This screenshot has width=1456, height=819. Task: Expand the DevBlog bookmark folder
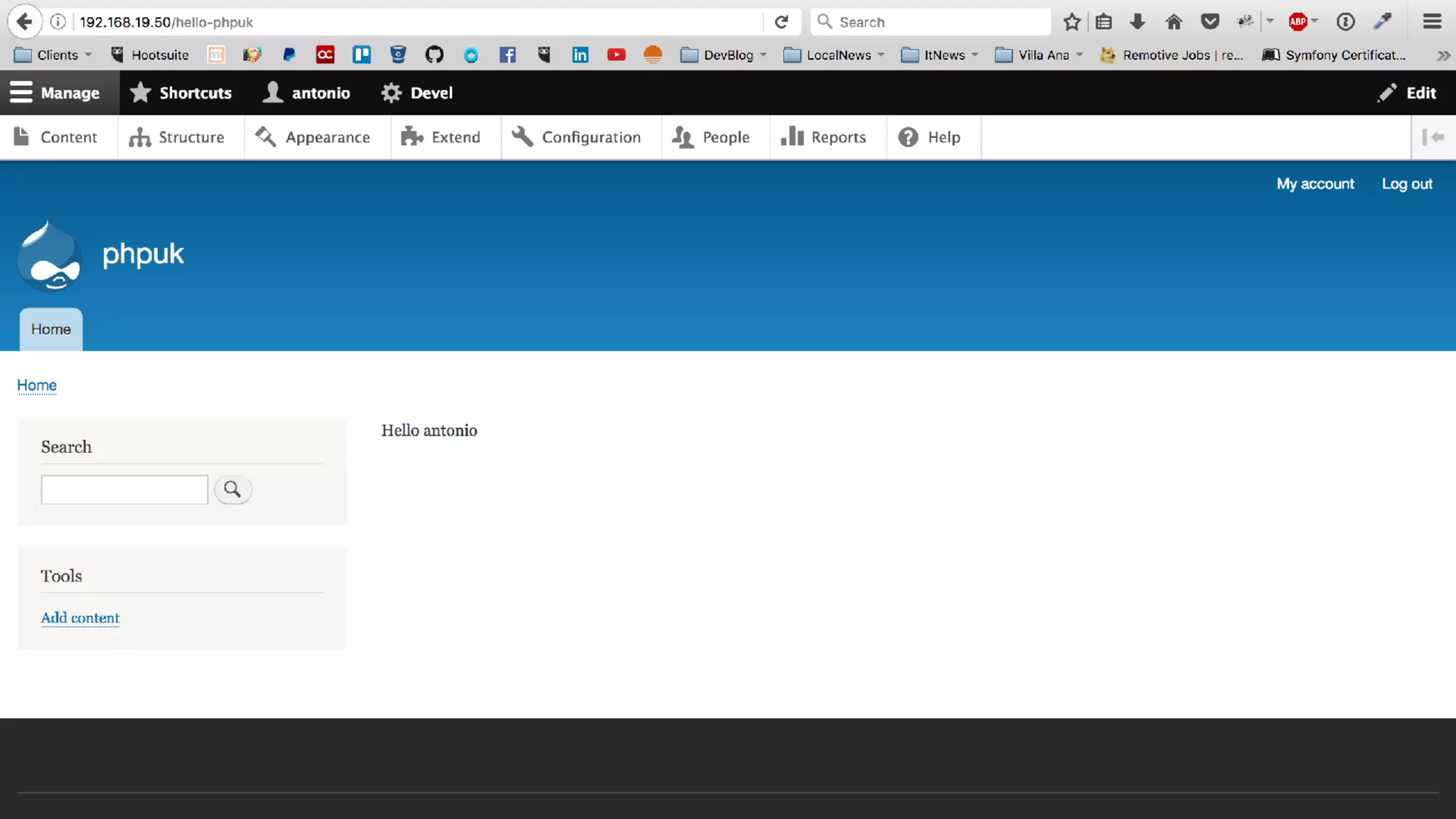pos(724,55)
